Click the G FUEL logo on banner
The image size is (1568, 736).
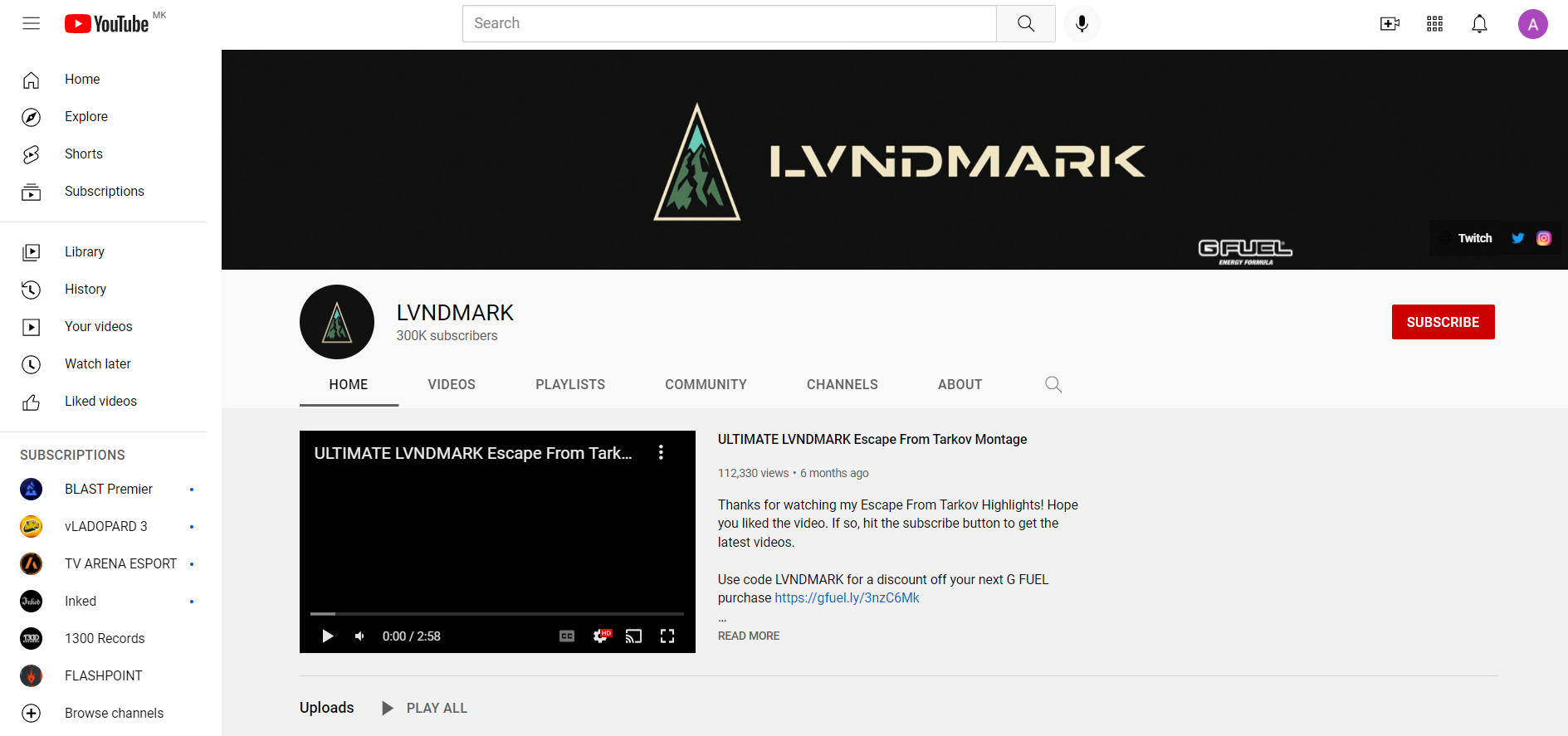[x=1245, y=251]
